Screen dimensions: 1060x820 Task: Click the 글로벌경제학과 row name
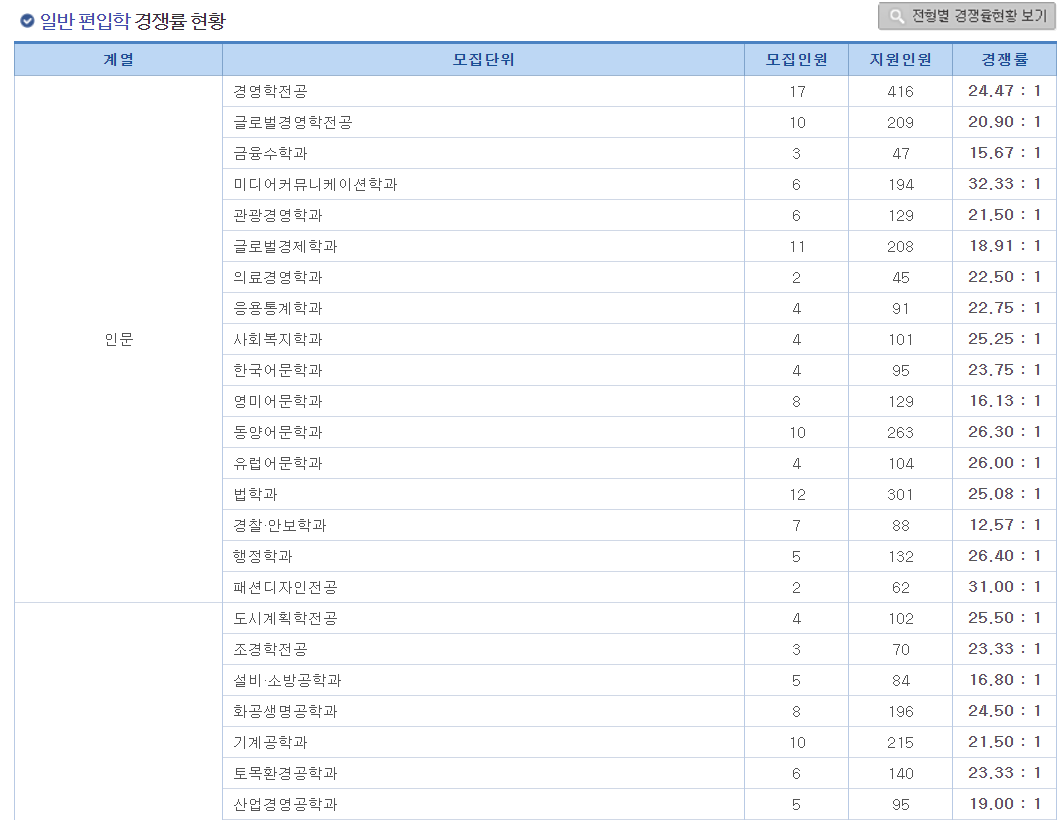point(285,247)
